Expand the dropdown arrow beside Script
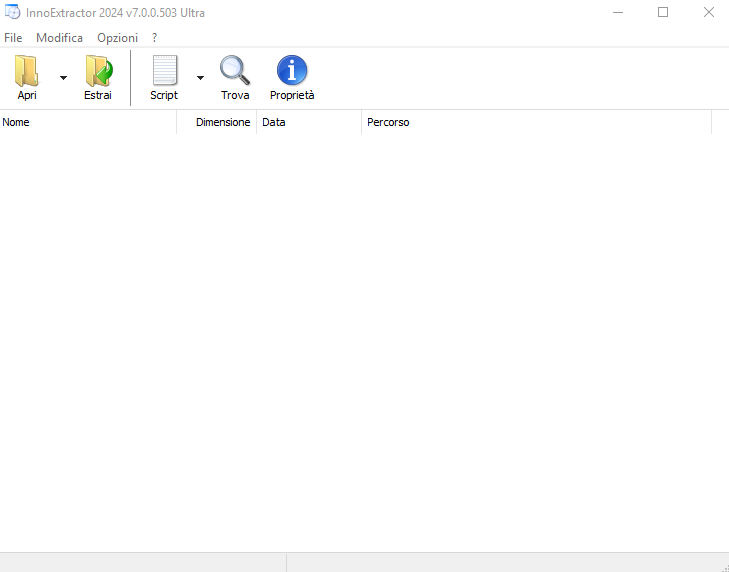The width and height of the screenshot is (729, 572). (200, 78)
